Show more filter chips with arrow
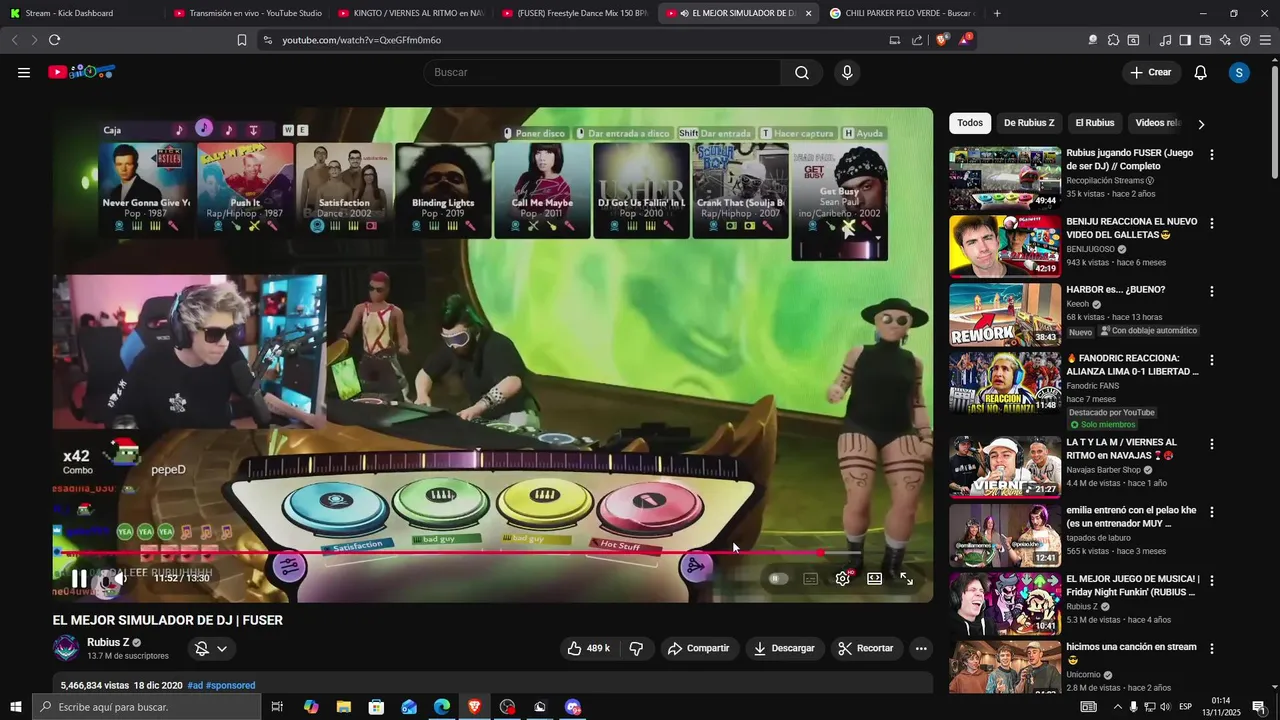This screenshot has width=1280, height=720. pyautogui.click(x=1201, y=124)
